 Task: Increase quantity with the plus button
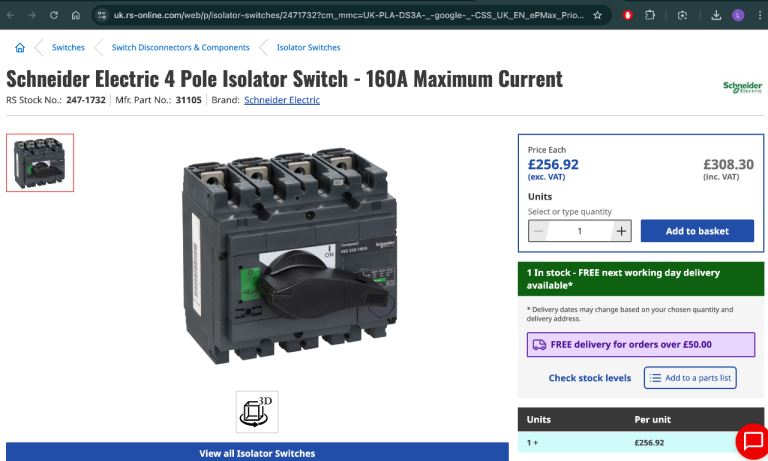pyautogui.click(x=621, y=231)
